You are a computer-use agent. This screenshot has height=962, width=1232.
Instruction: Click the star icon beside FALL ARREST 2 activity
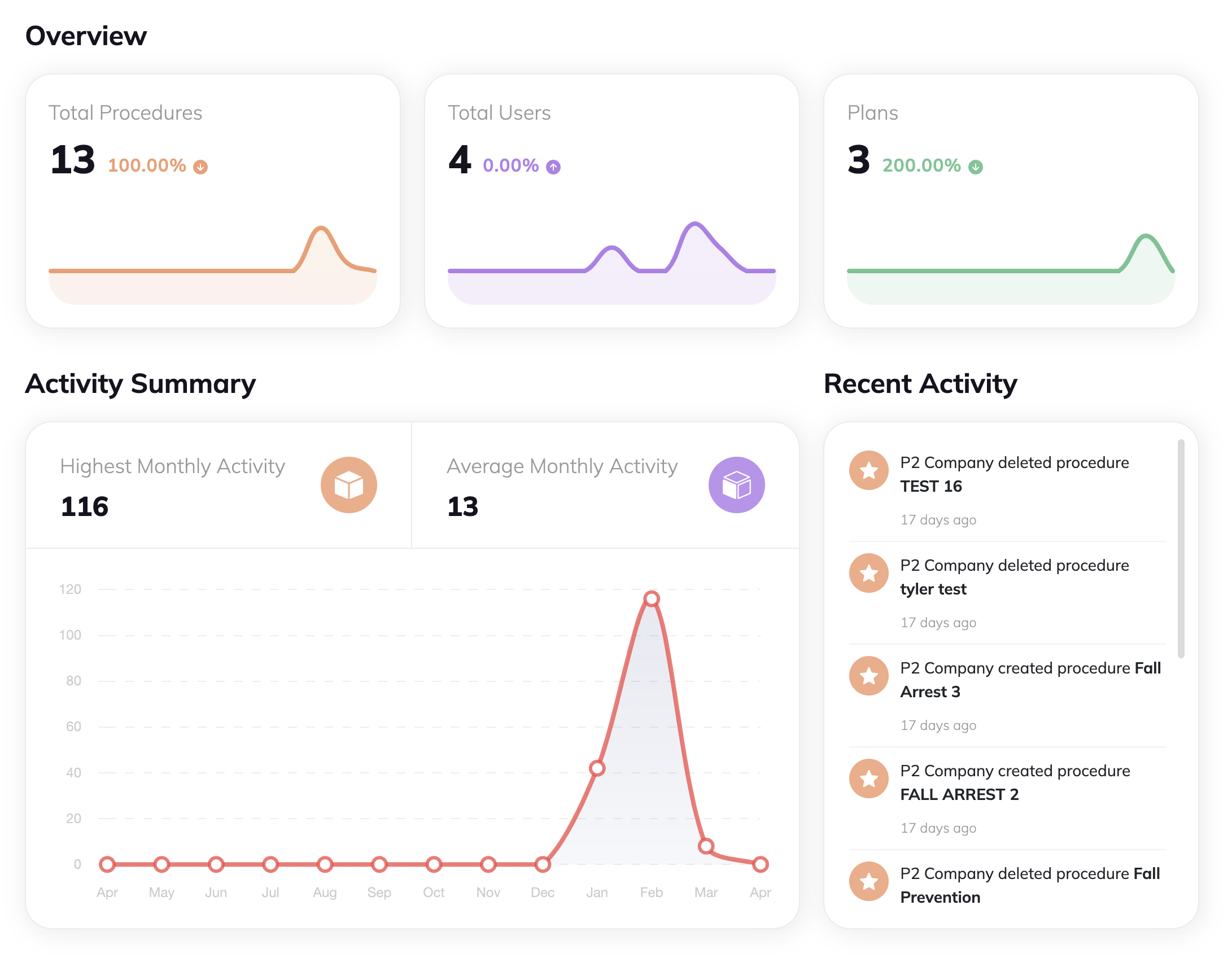[x=870, y=779]
